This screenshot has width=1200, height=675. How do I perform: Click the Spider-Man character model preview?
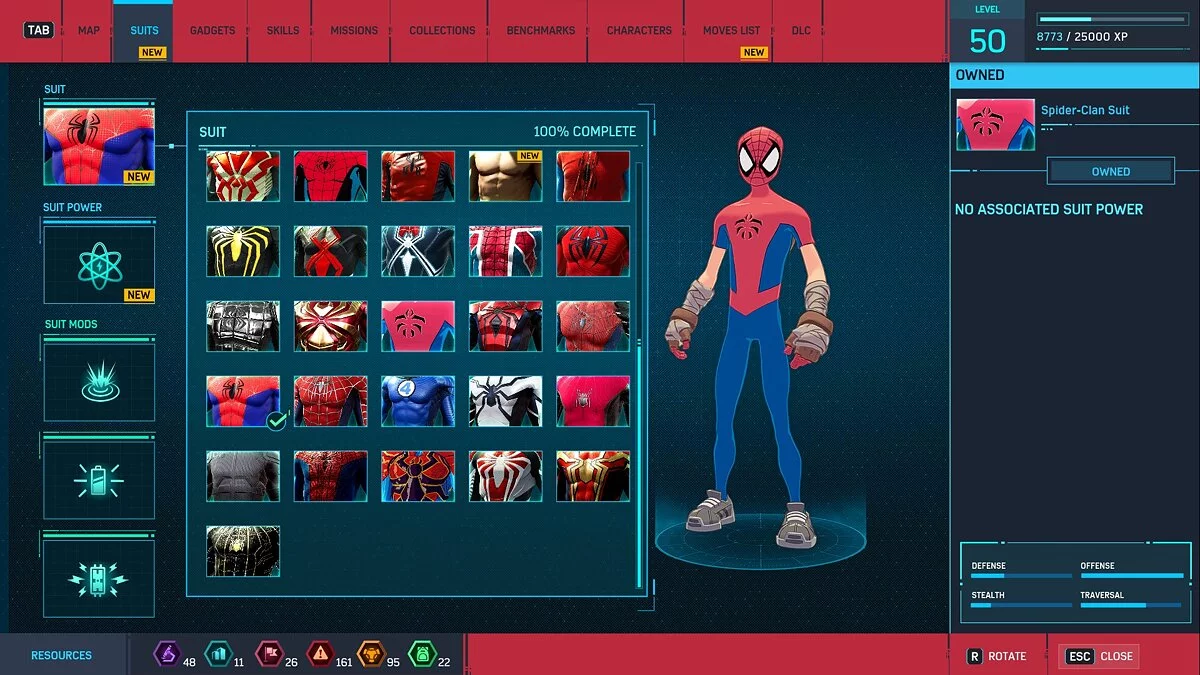point(755,340)
